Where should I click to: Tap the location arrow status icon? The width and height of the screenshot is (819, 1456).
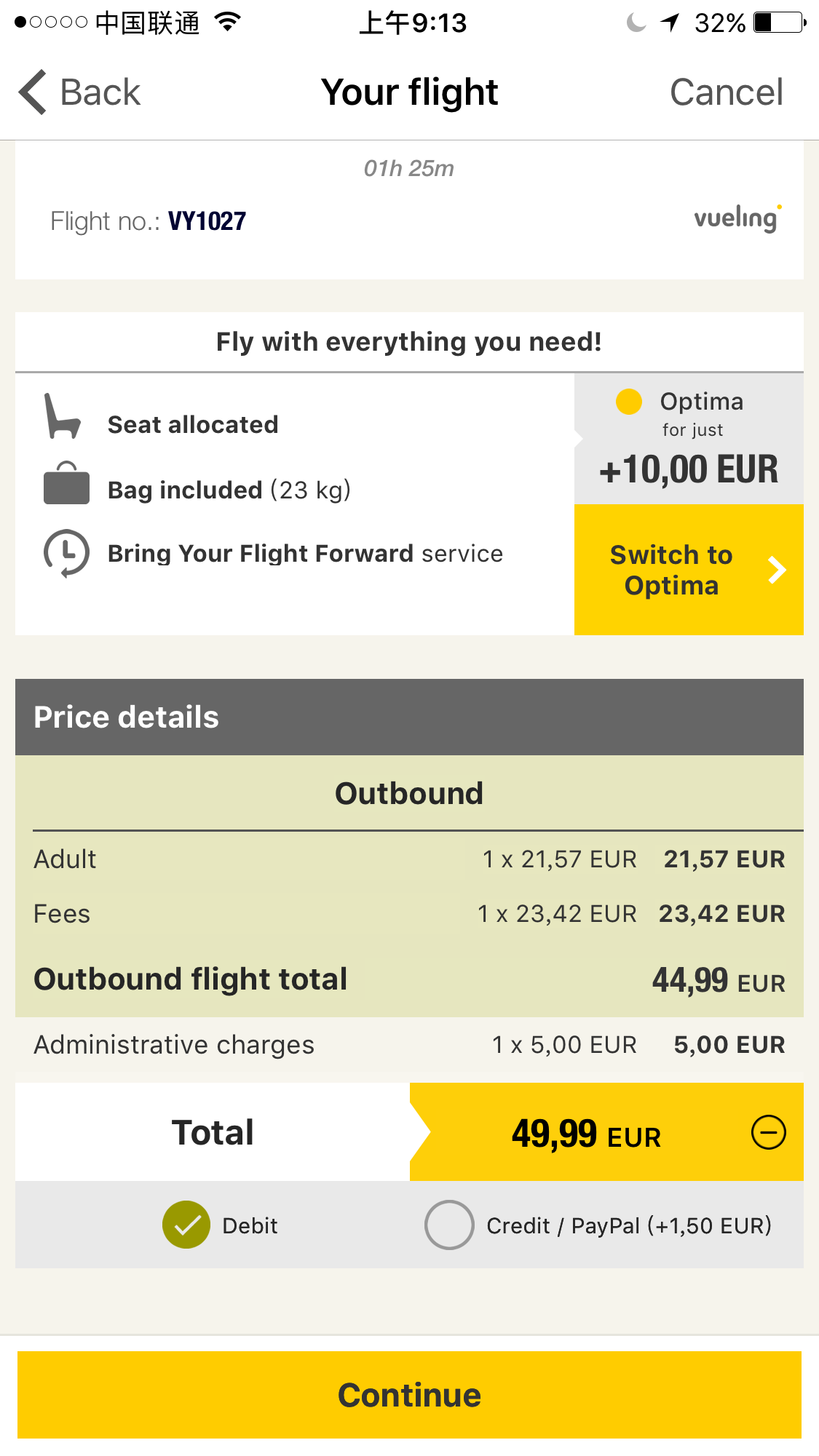670,23
